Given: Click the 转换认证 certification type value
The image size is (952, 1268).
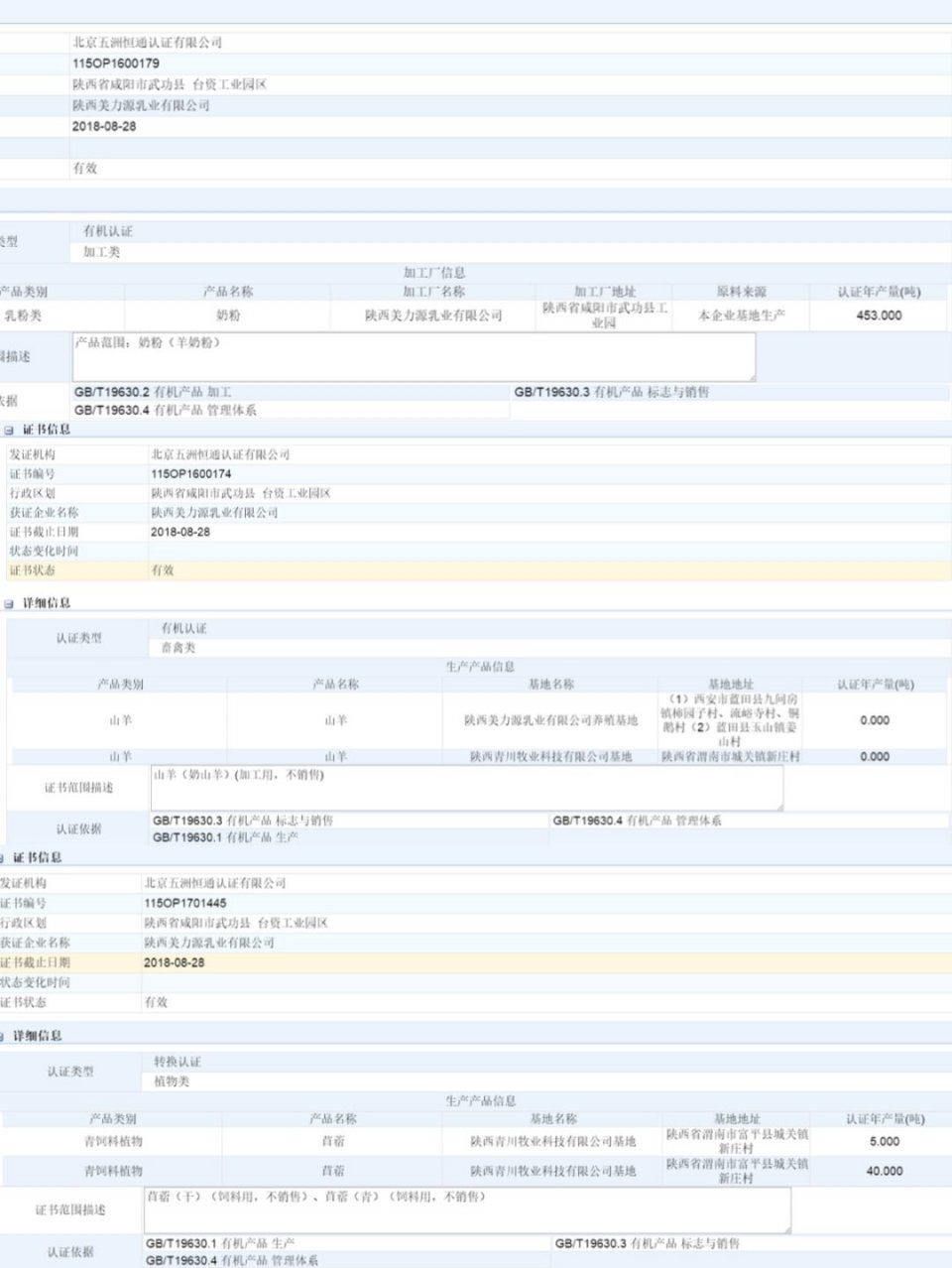Looking at the screenshot, I should click(179, 1062).
